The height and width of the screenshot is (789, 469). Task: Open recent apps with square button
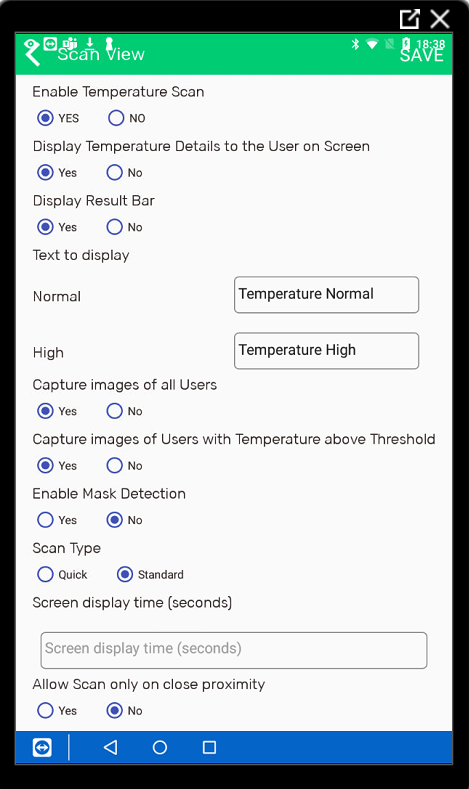tap(209, 747)
